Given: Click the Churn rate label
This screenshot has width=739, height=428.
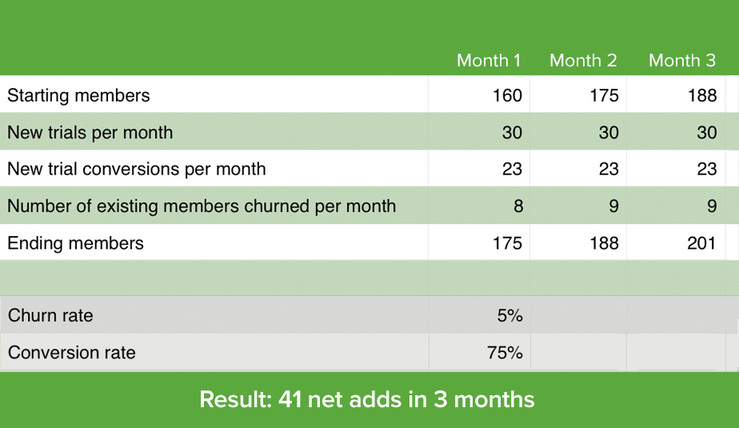Looking at the screenshot, I should (50, 316).
